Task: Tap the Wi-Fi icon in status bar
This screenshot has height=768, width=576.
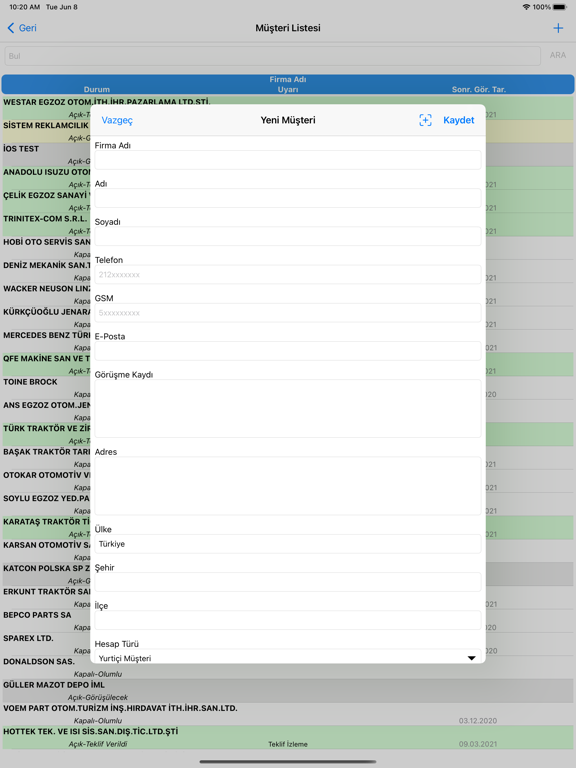Action: click(x=526, y=7)
